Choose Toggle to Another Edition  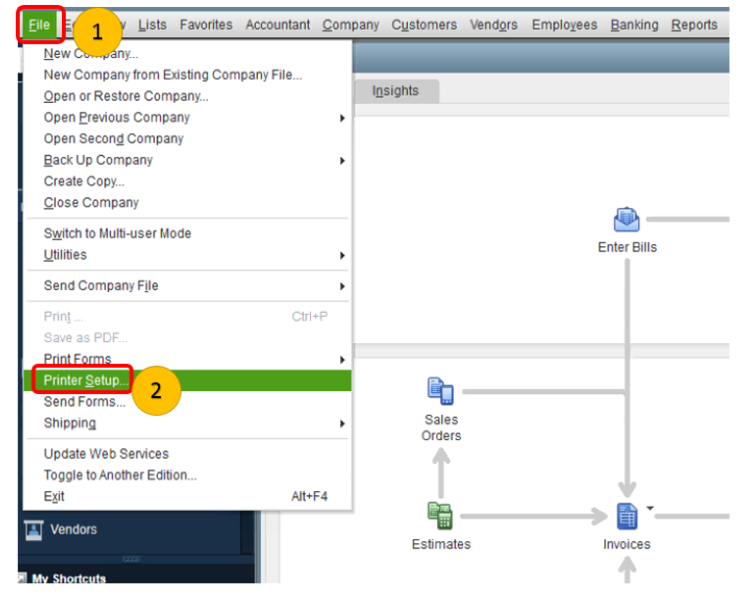tap(120, 475)
